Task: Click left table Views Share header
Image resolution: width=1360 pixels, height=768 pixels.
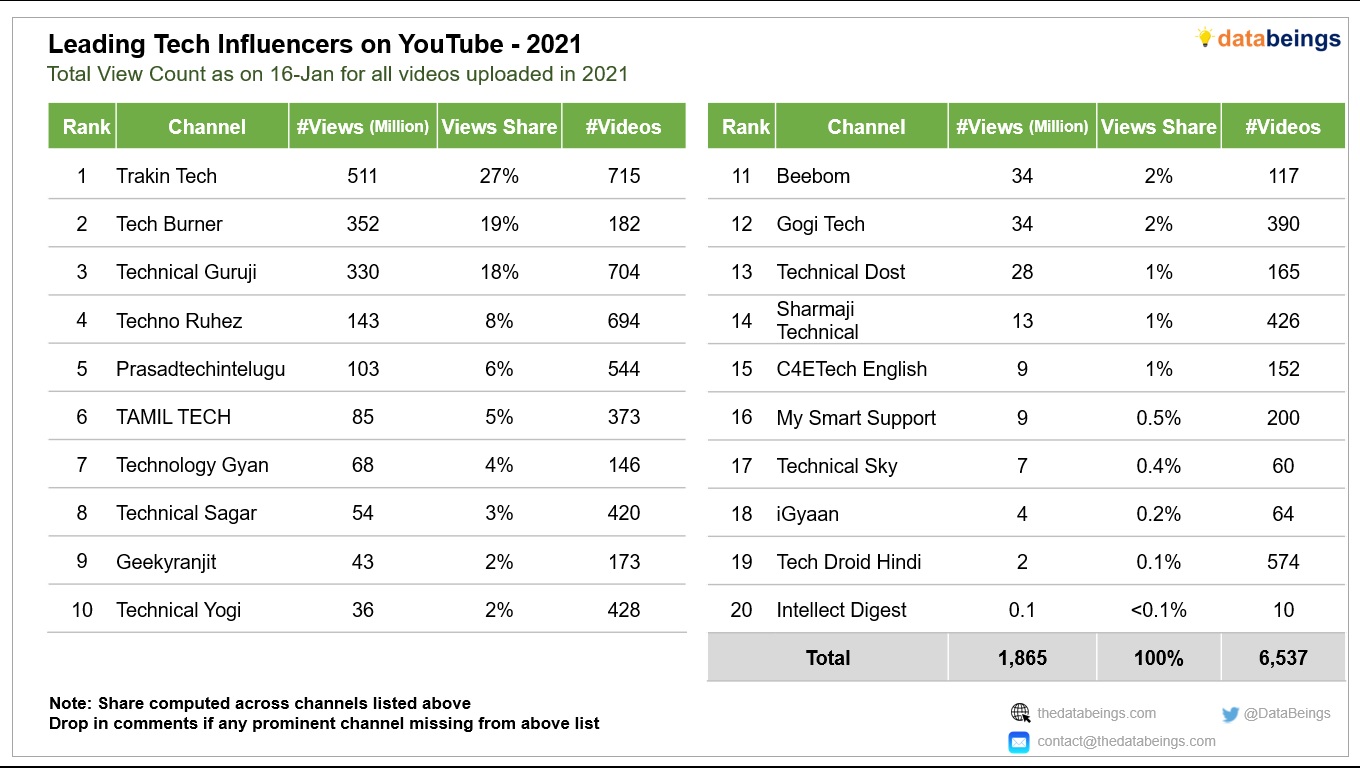Action: (499, 126)
